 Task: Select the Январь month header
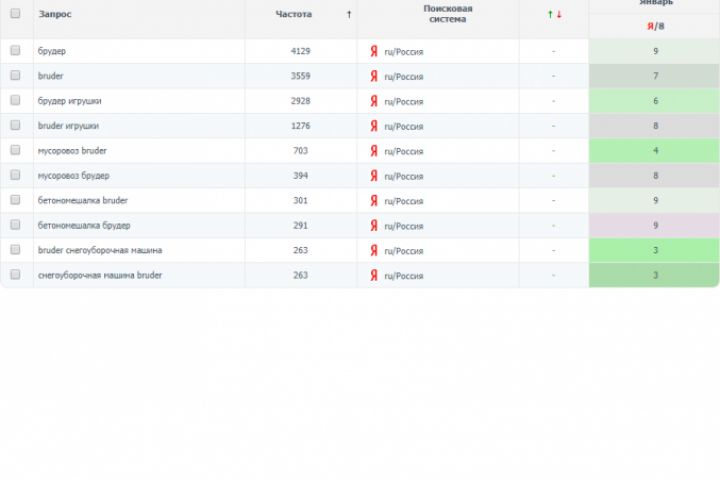[656, 3]
